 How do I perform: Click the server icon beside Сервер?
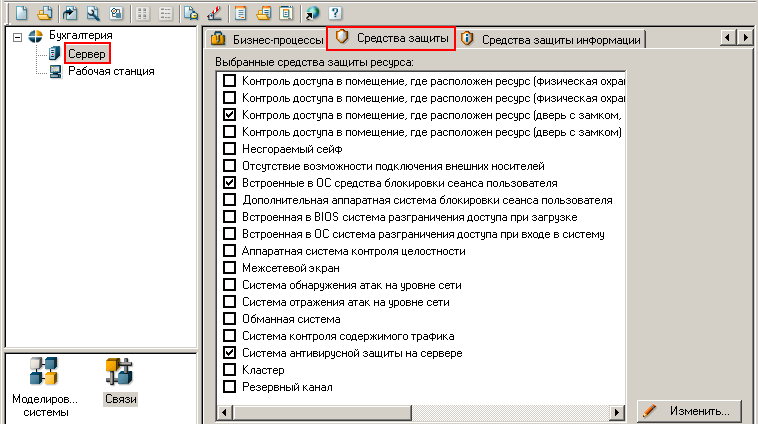55,53
